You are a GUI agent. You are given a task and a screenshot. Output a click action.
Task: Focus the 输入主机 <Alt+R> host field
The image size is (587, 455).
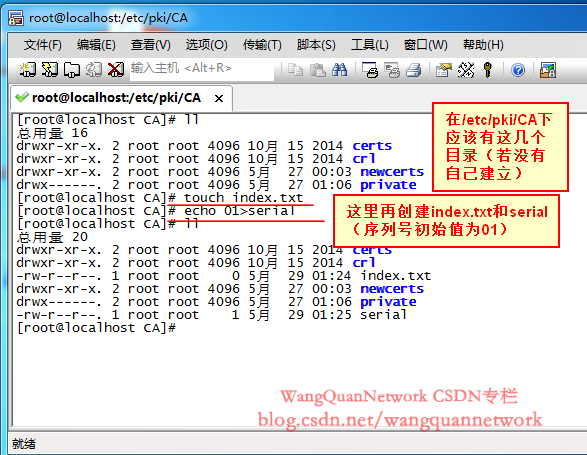(201, 69)
